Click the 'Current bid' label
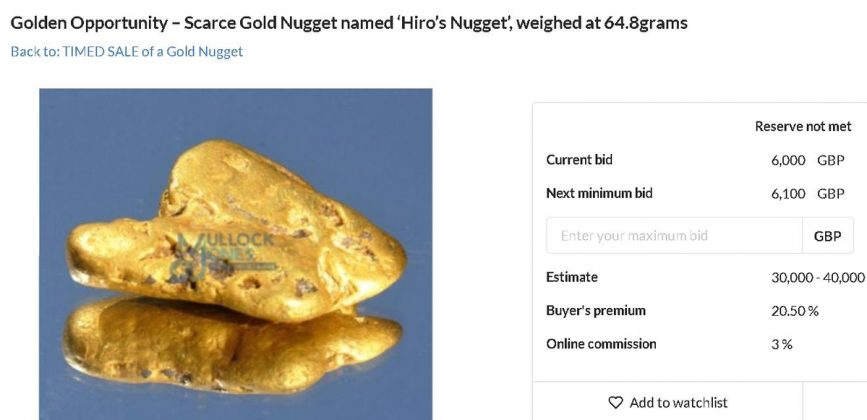The image size is (867, 420). point(579,160)
